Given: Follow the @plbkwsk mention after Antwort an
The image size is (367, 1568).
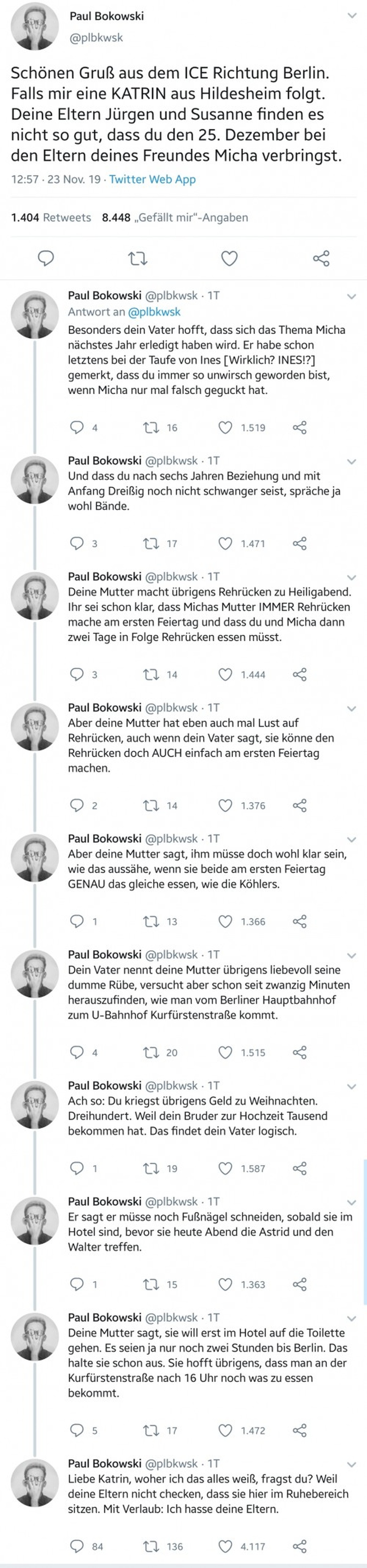Looking at the screenshot, I should click(154, 312).
